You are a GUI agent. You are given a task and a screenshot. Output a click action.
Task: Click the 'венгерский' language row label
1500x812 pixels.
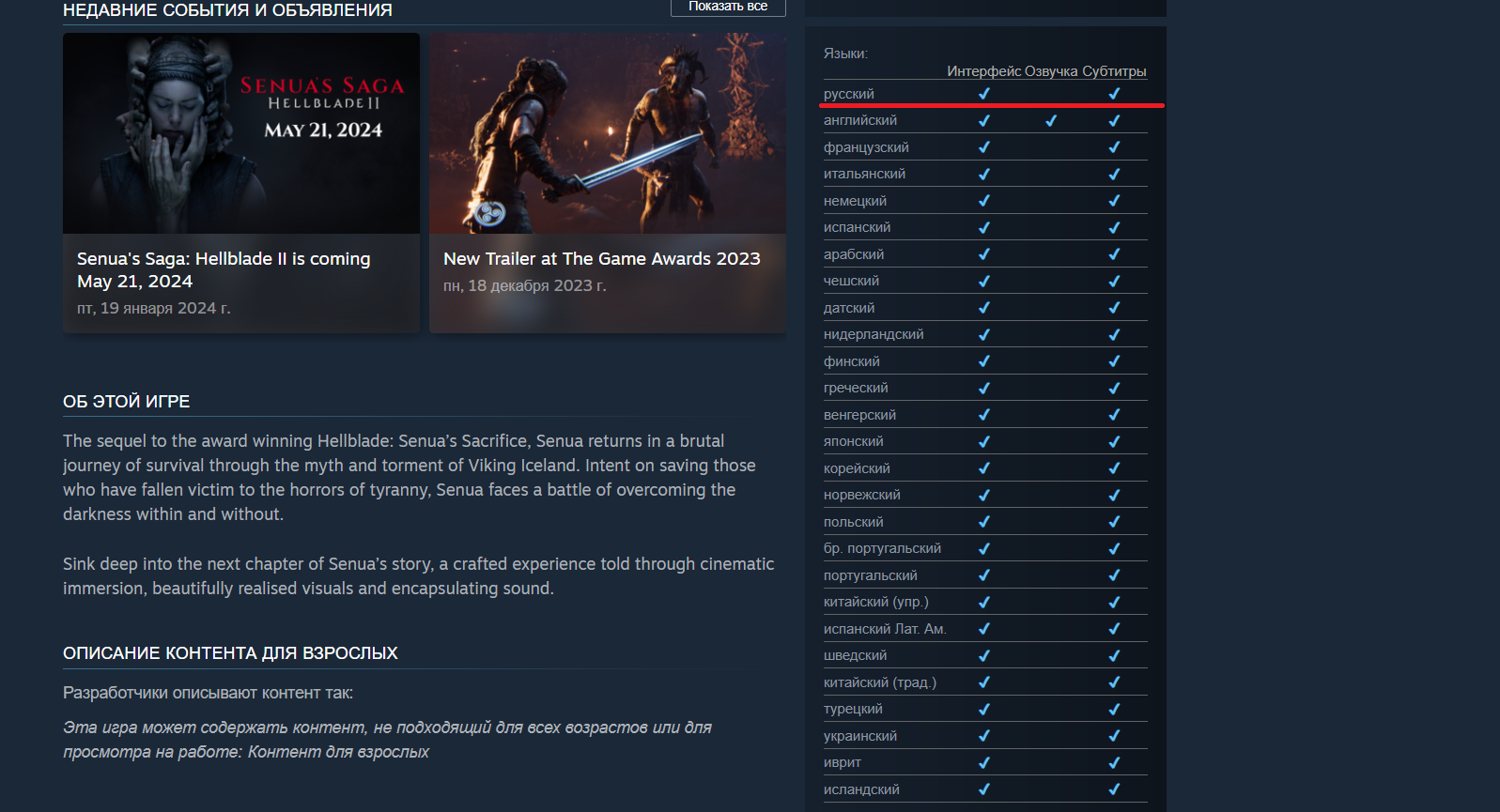[859, 415]
